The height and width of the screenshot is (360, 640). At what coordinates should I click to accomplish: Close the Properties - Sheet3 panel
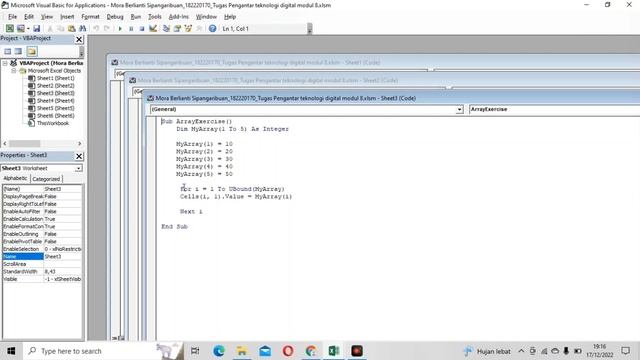pyautogui.click(x=79, y=156)
